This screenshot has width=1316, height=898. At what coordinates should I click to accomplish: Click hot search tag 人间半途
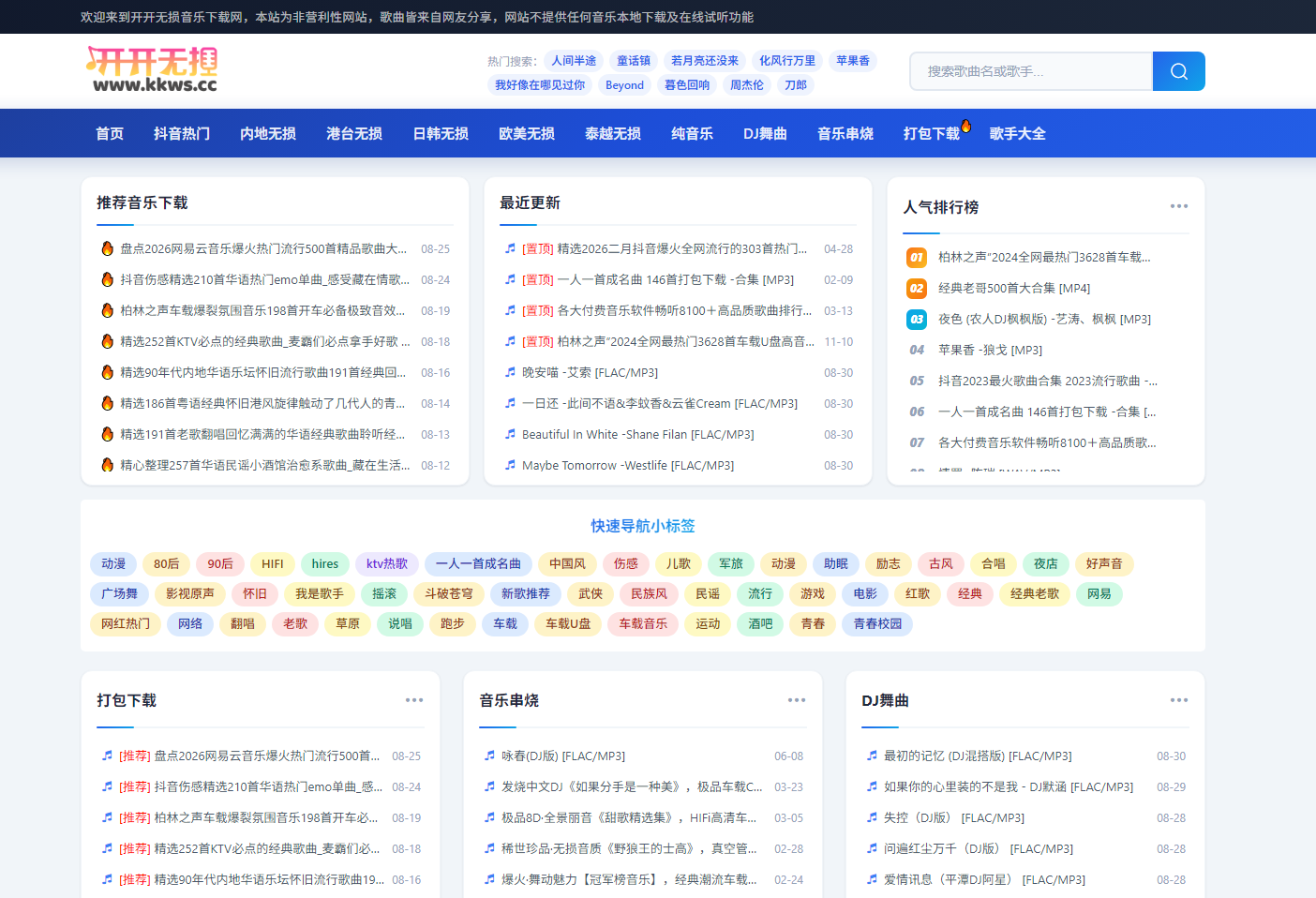click(x=574, y=61)
